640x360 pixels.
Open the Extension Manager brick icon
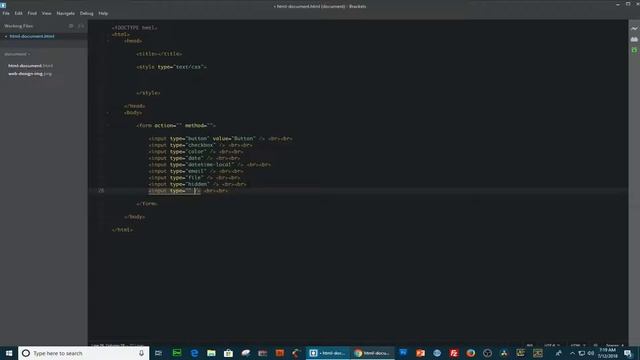point(634,39)
